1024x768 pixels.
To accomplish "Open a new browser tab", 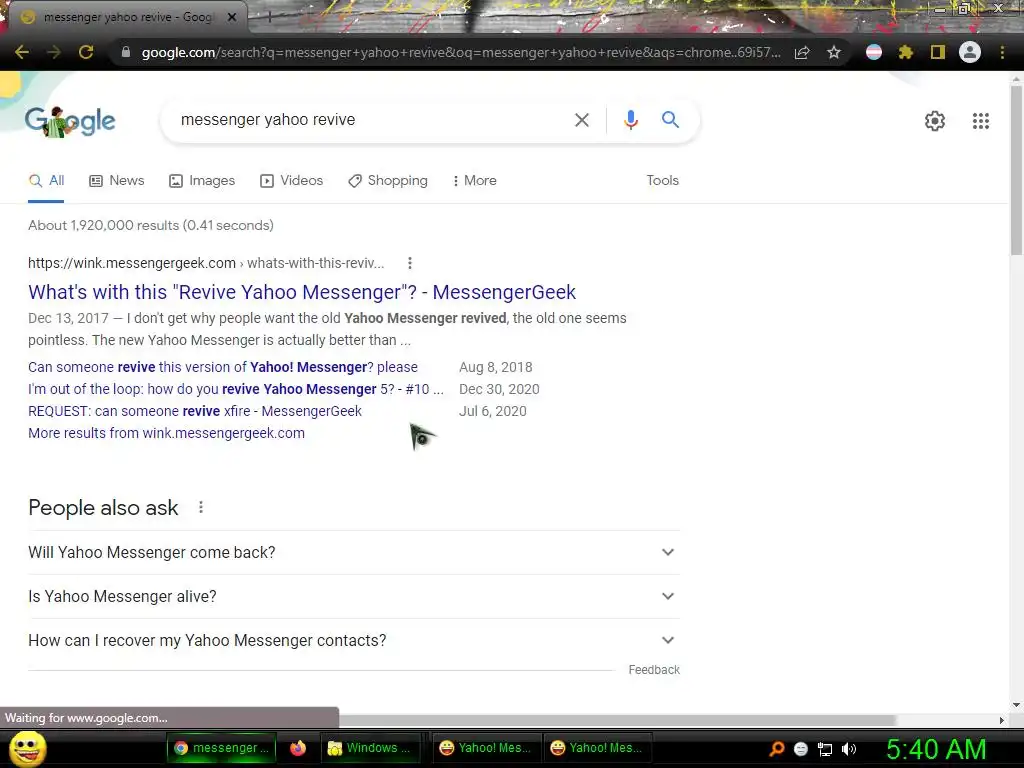I will click(268, 18).
